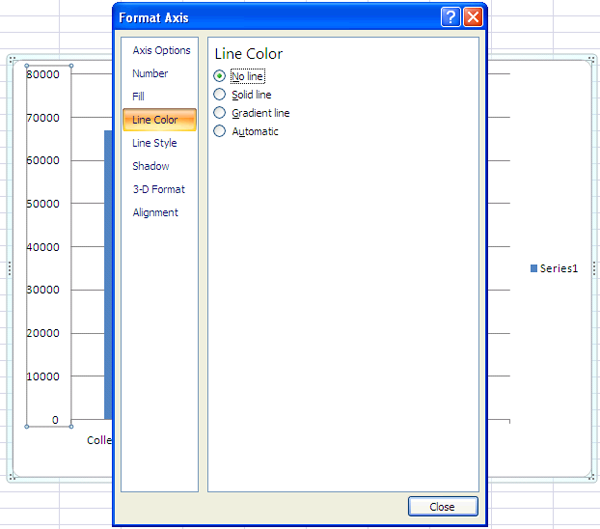Enable the Gradient line option
The image size is (600, 529).
[220, 113]
